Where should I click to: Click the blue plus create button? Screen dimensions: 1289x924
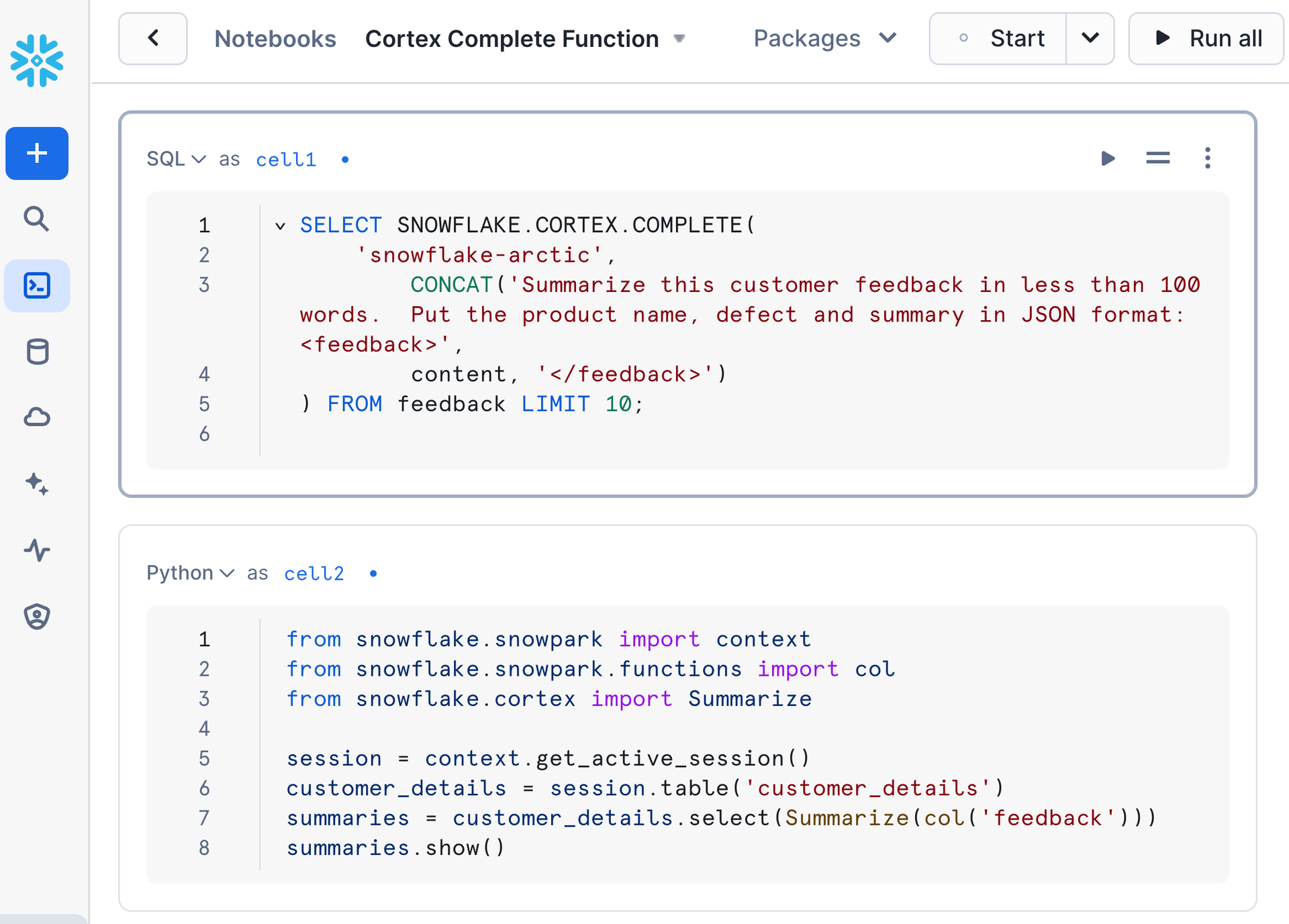[x=37, y=153]
